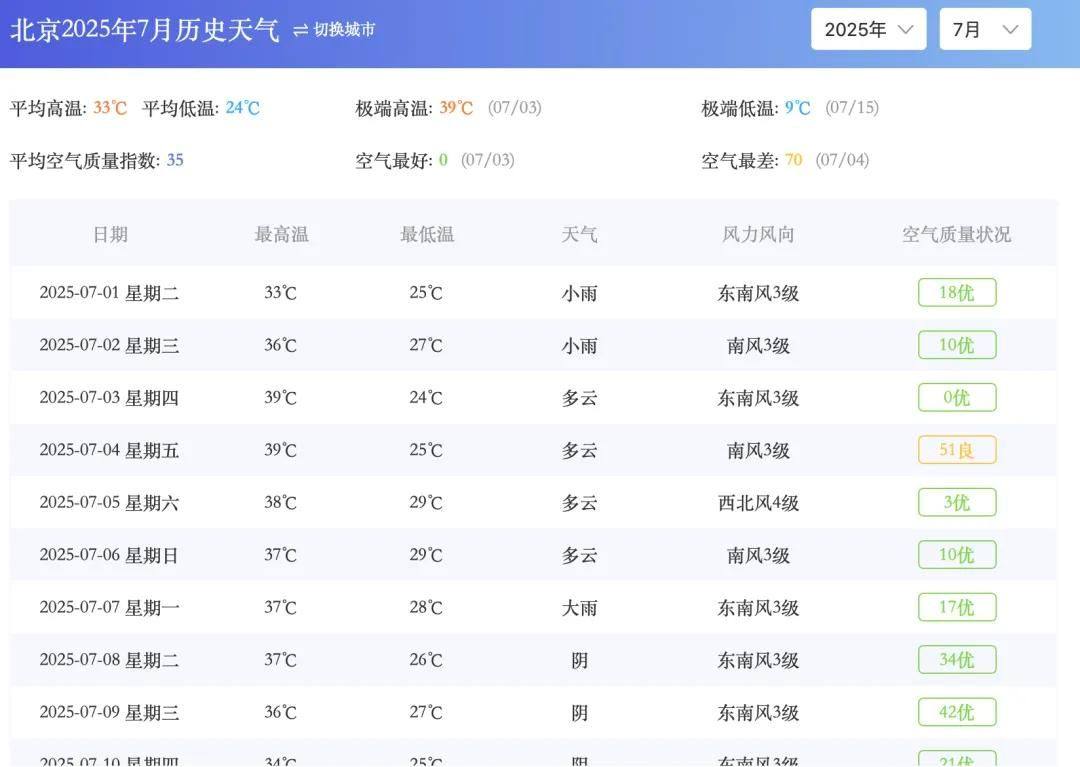
Task: Click the 天气 column header
Action: [x=579, y=234]
